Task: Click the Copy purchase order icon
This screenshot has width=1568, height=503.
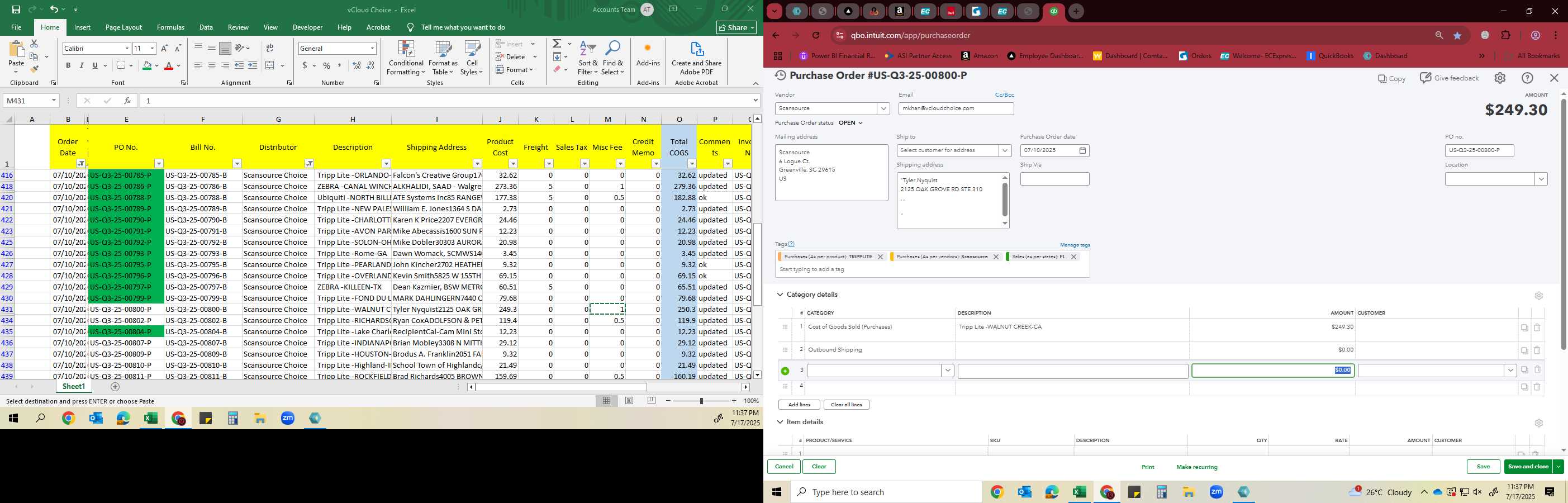Action: point(1391,79)
